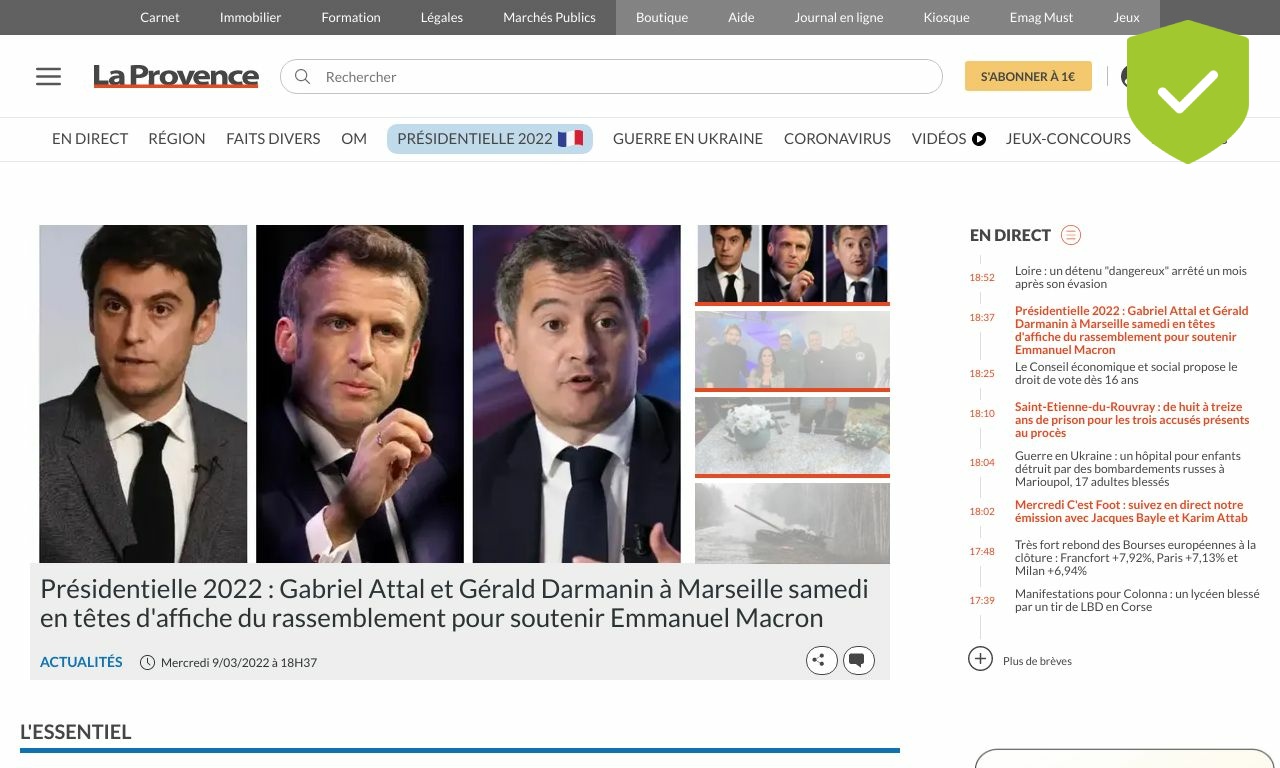Go to the En Direct nav section

click(90, 139)
